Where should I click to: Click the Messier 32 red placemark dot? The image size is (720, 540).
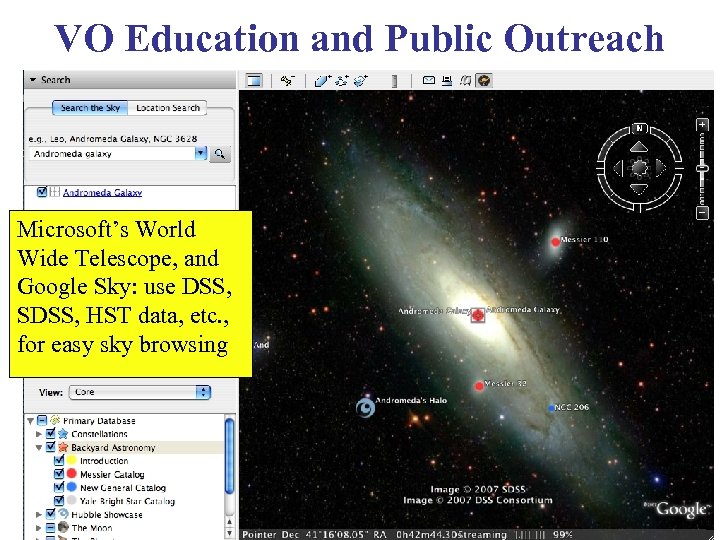click(479, 386)
